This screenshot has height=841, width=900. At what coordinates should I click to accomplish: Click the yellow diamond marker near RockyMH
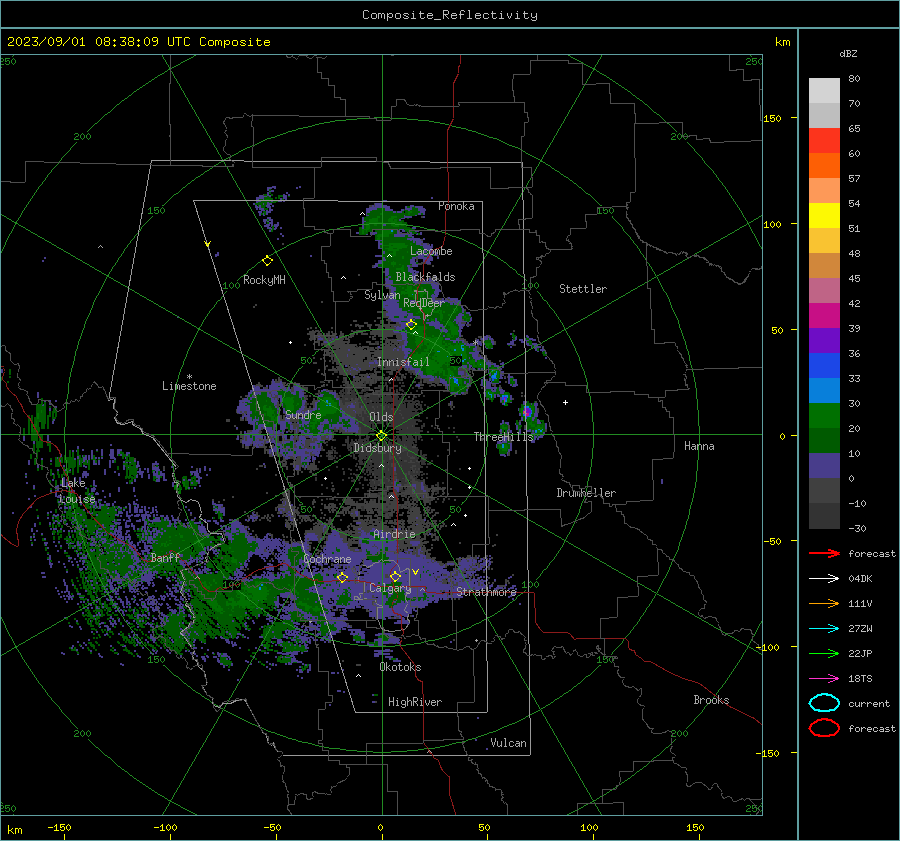tap(267, 261)
